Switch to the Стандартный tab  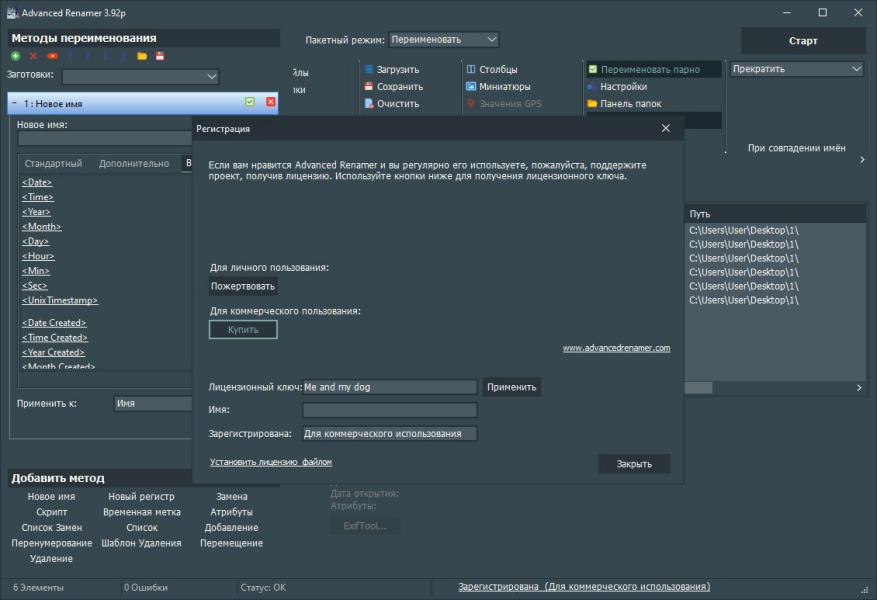click(x=53, y=163)
